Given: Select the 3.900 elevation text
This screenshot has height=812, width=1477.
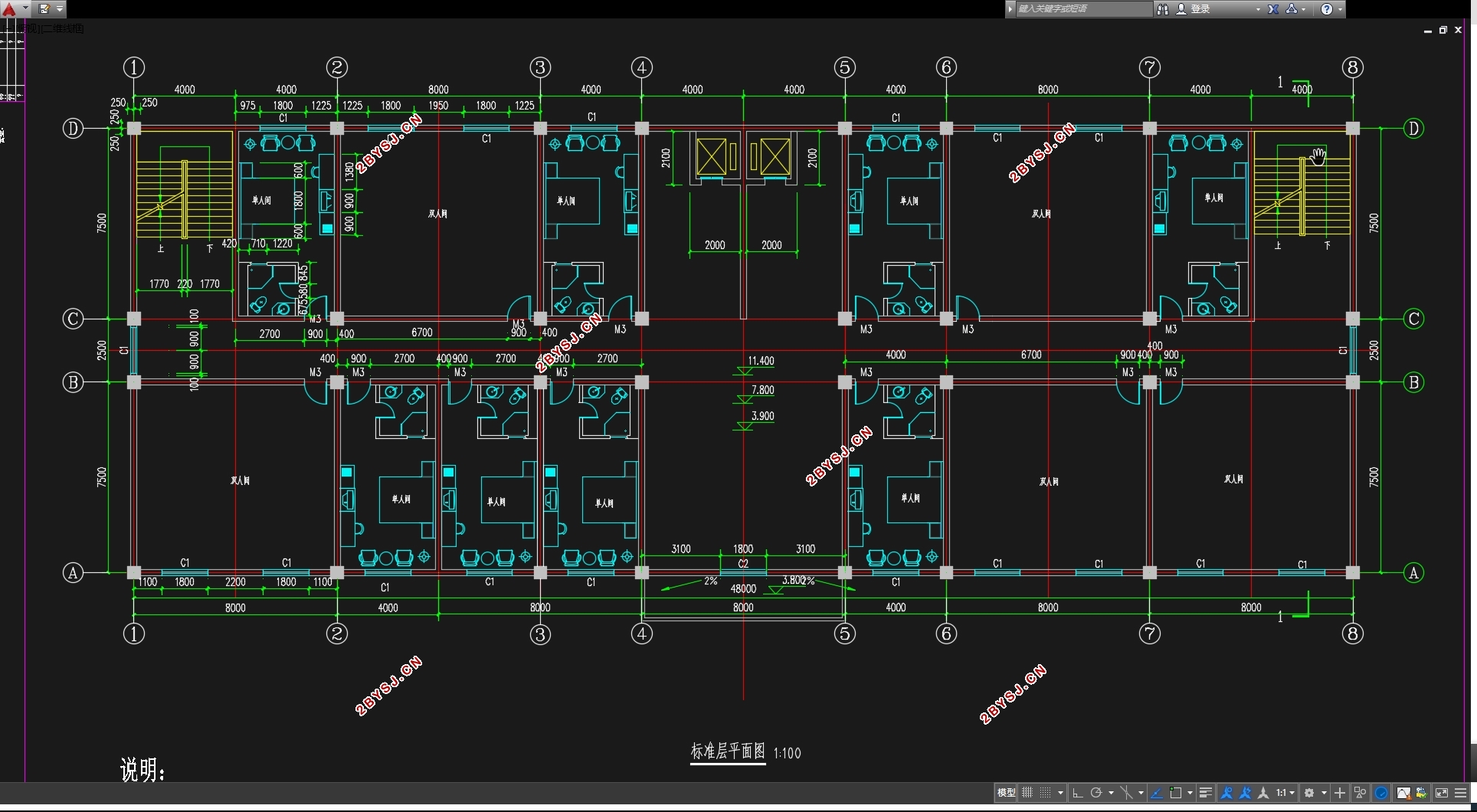Looking at the screenshot, I should click(762, 416).
